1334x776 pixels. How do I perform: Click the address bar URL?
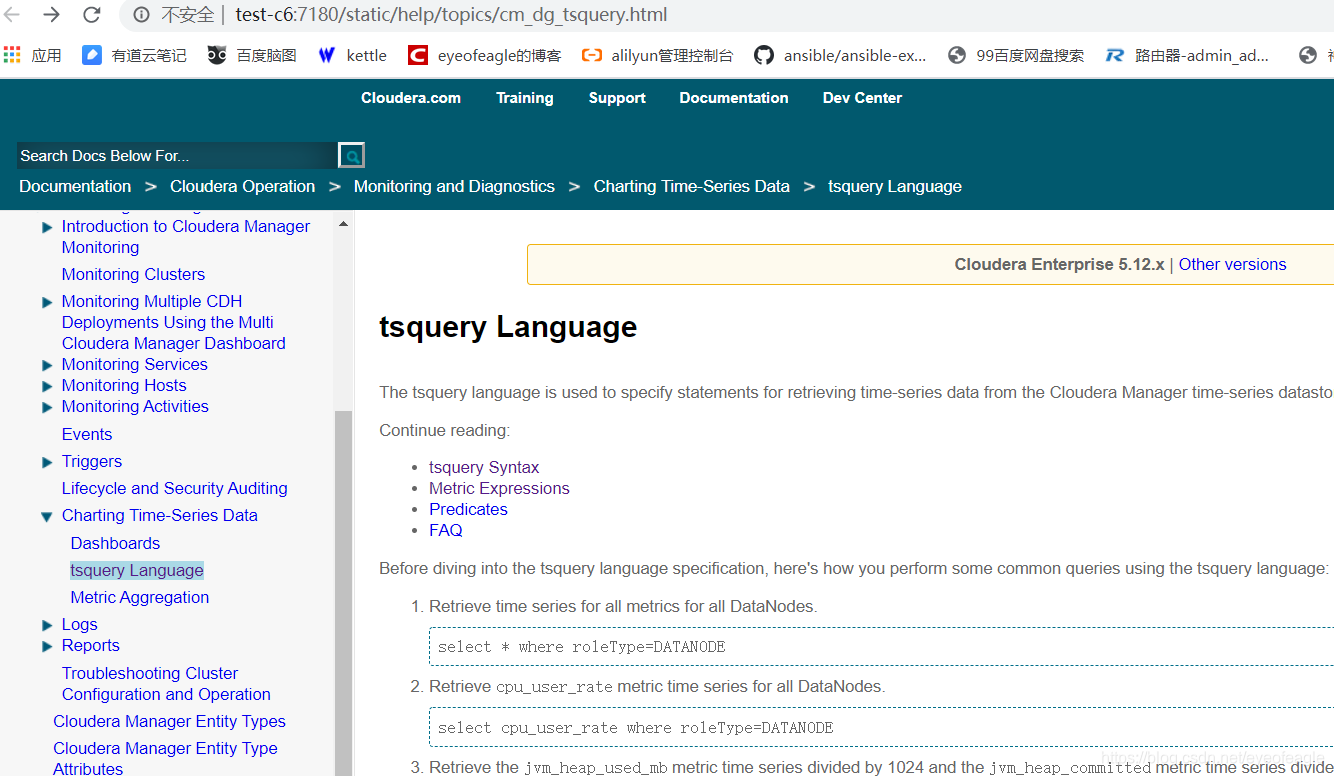pyautogui.click(x=451, y=15)
